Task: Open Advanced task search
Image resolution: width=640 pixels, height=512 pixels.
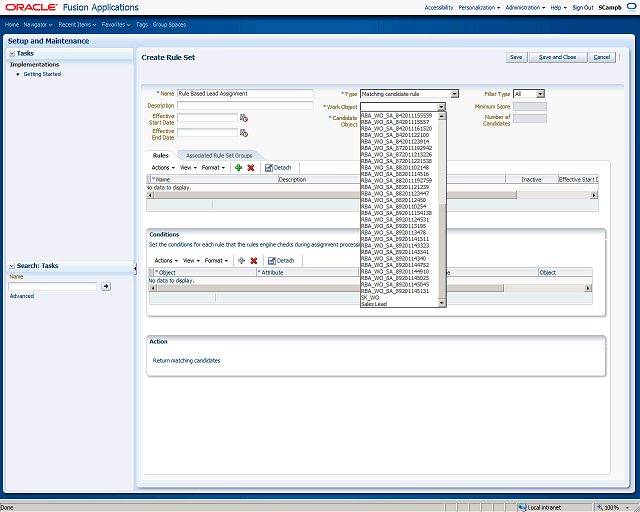Action: pos(22,296)
